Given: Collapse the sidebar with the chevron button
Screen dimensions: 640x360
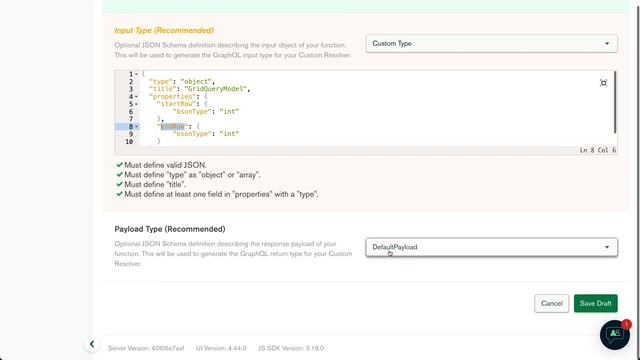Looking at the screenshot, I should coord(92,344).
